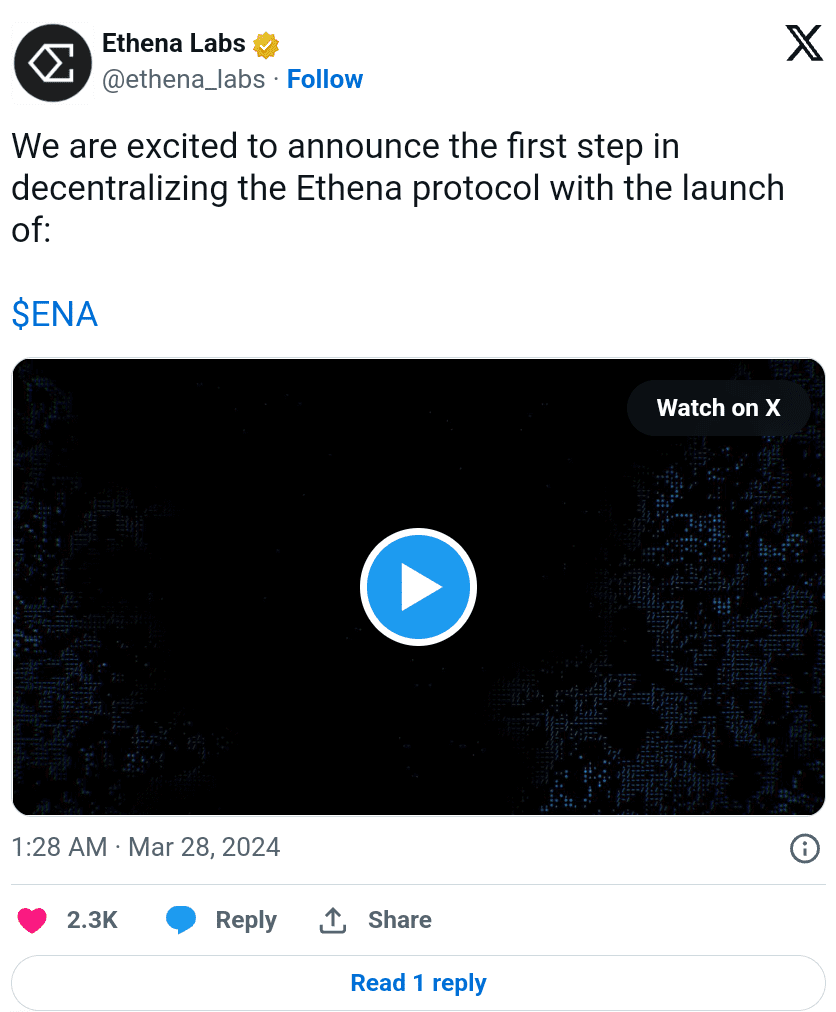Click the blue reply bubble icon
Viewport: 836px width, 1012px height.
[x=181, y=920]
